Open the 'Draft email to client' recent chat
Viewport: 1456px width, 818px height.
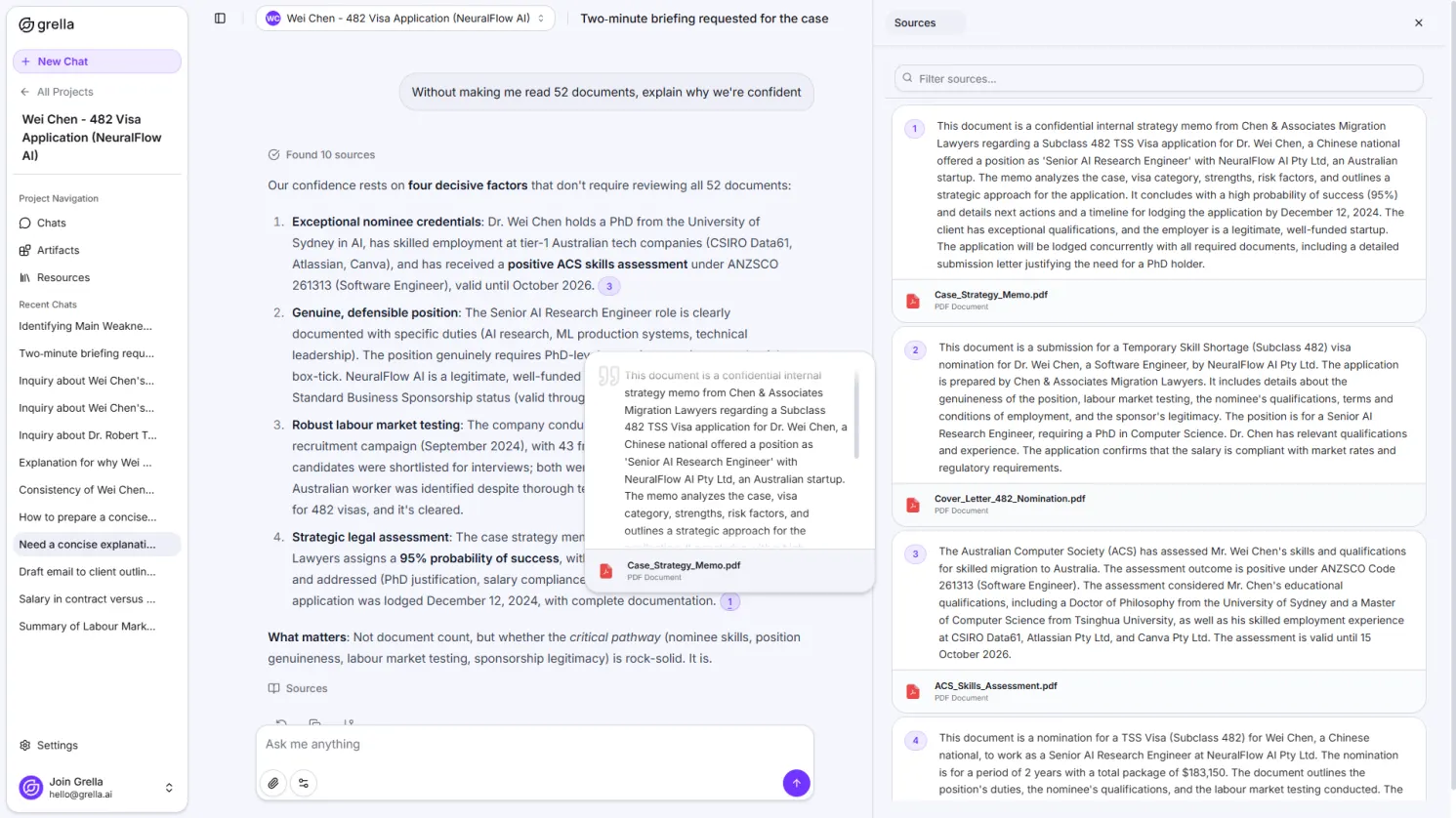click(87, 572)
